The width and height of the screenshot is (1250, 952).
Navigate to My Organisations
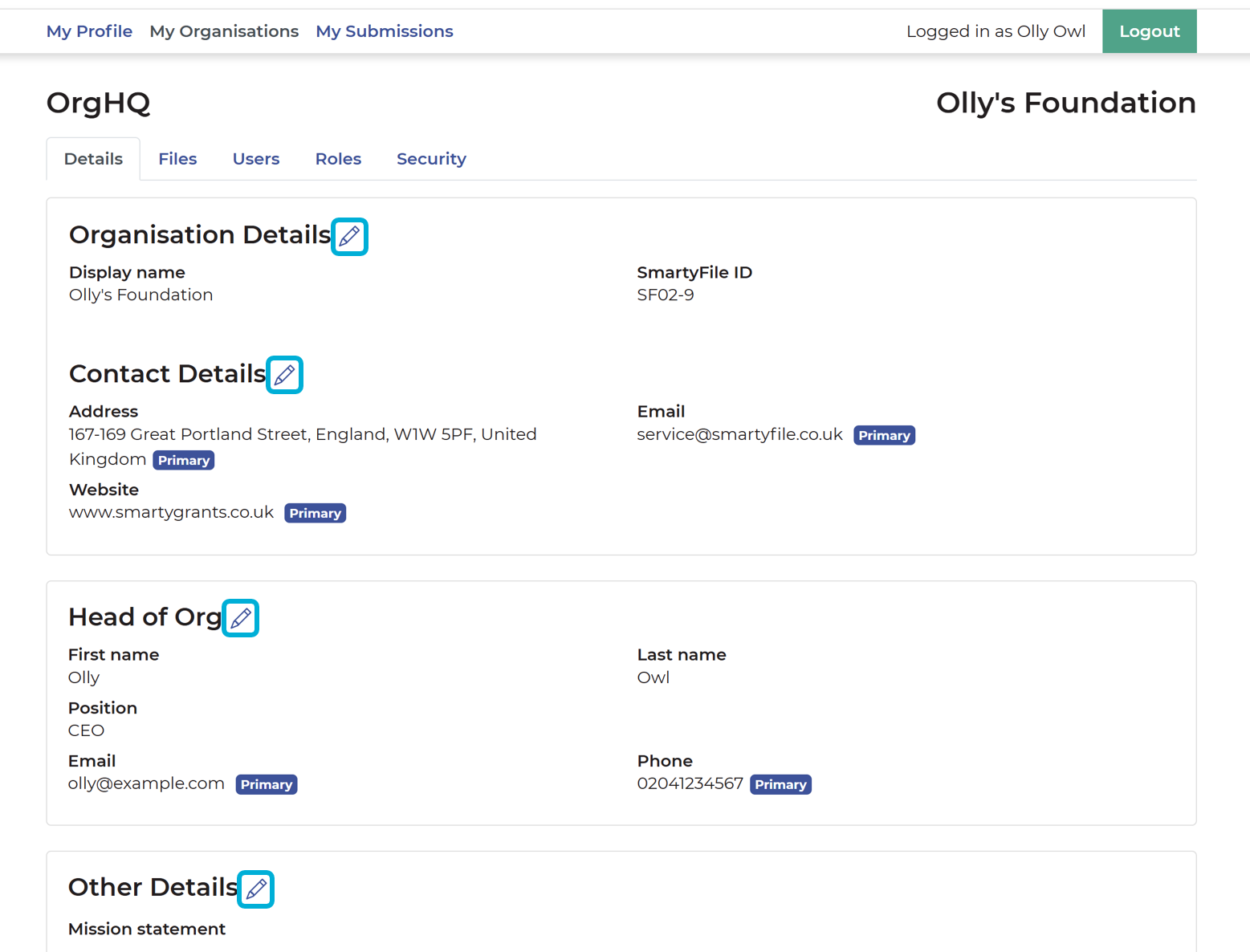[224, 31]
